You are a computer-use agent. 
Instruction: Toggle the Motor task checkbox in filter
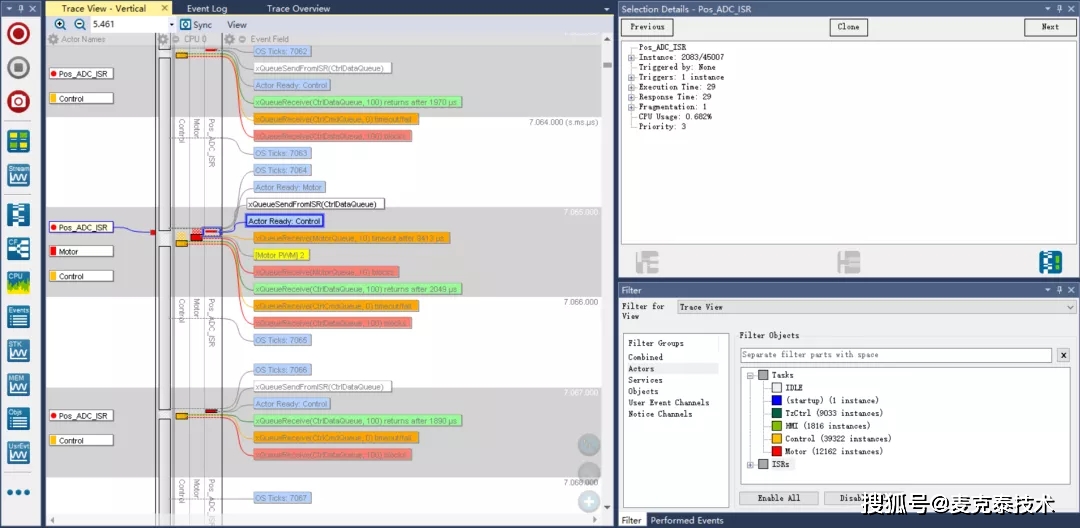[777, 451]
